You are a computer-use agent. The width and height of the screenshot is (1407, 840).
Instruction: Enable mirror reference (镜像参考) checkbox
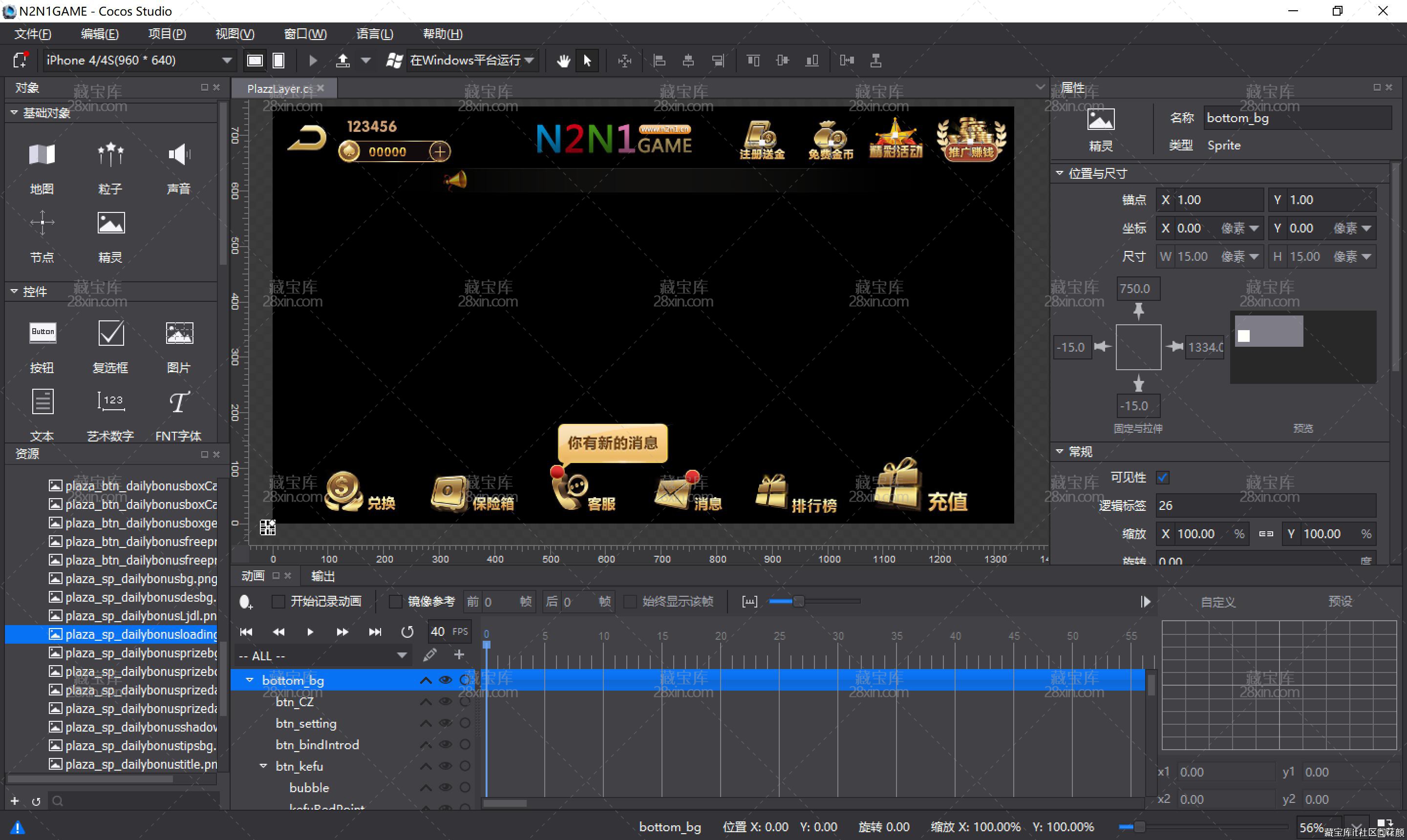(x=396, y=601)
